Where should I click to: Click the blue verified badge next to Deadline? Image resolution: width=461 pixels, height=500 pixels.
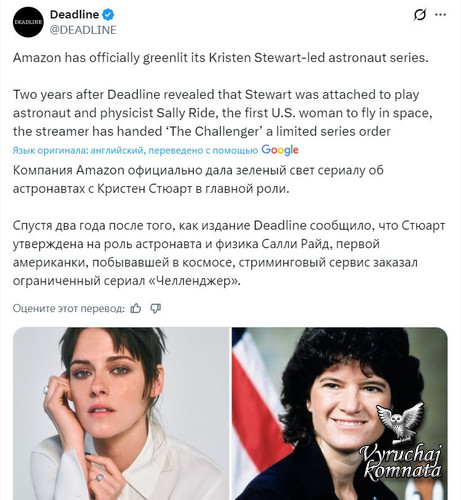pos(108,15)
